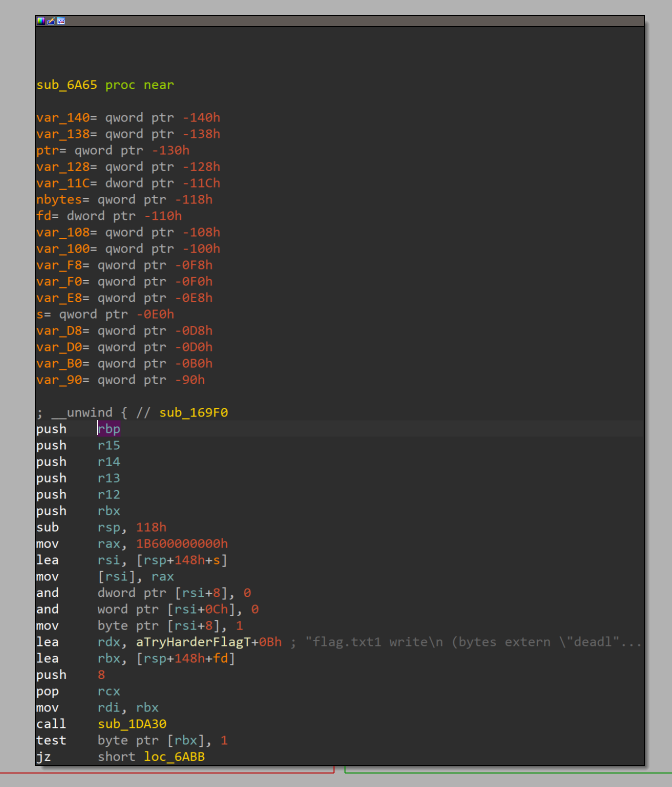
Task: Click var_F0 variable line
Action: tap(124, 282)
